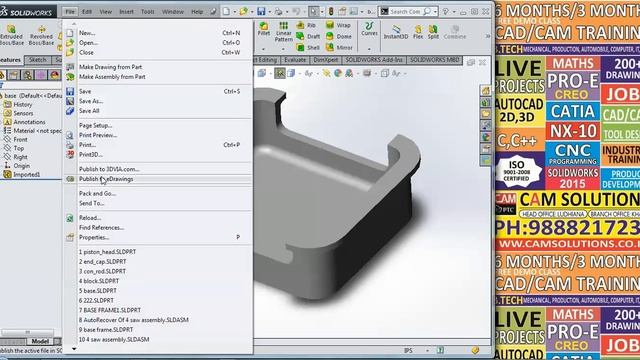Open the Tools menu
Image resolution: width=640 pixels, height=360 pixels.
coord(147,12)
